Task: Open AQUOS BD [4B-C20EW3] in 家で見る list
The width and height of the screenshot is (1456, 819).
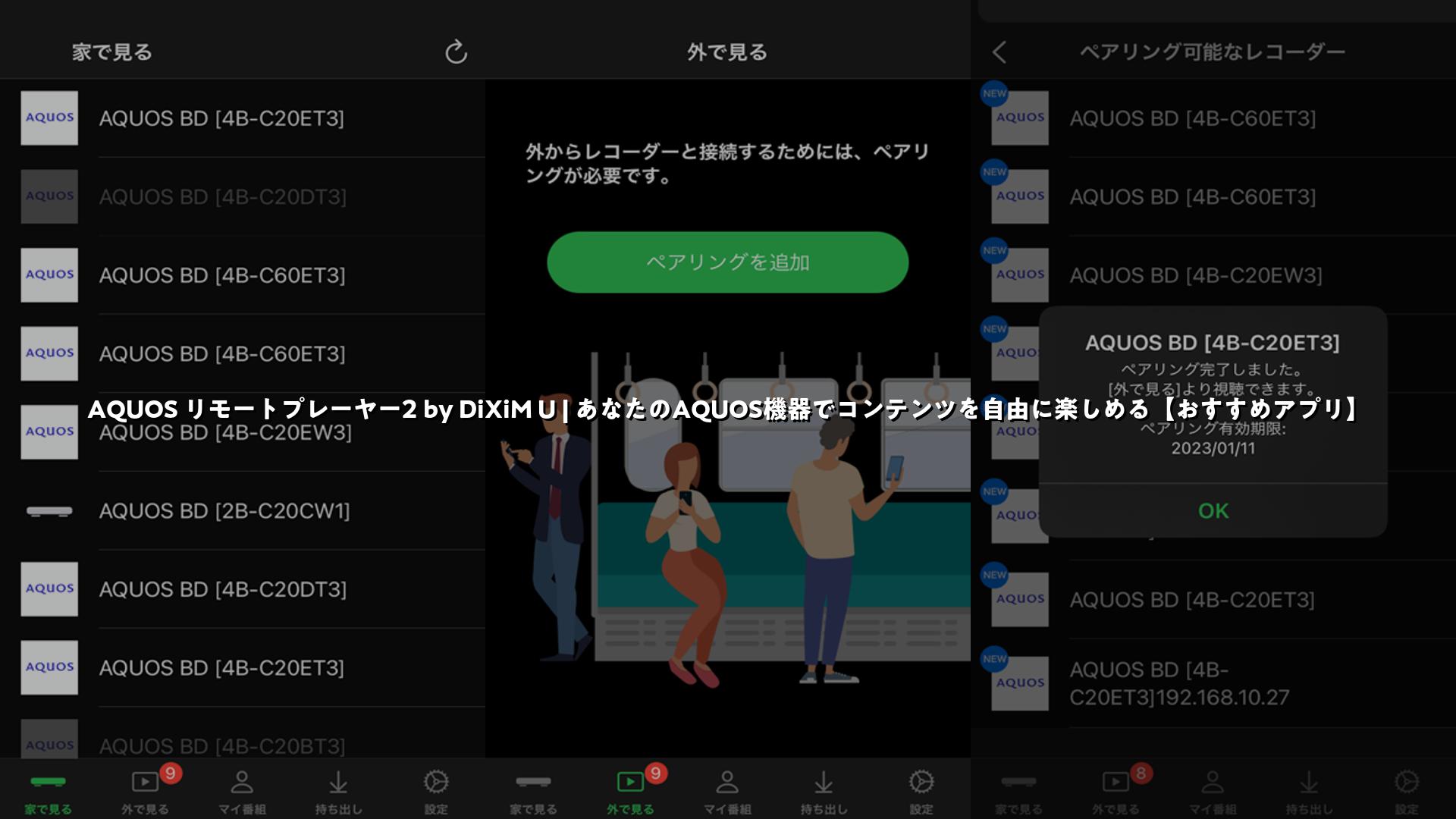Action: (x=243, y=432)
